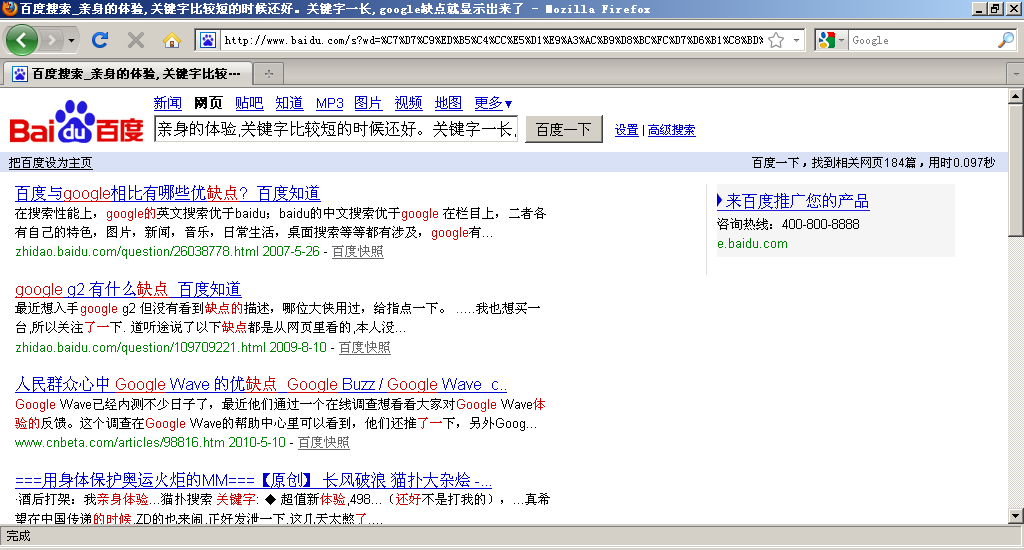Click the stop loading X icon
Viewport: 1024px width, 550px height.
coord(136,40)
